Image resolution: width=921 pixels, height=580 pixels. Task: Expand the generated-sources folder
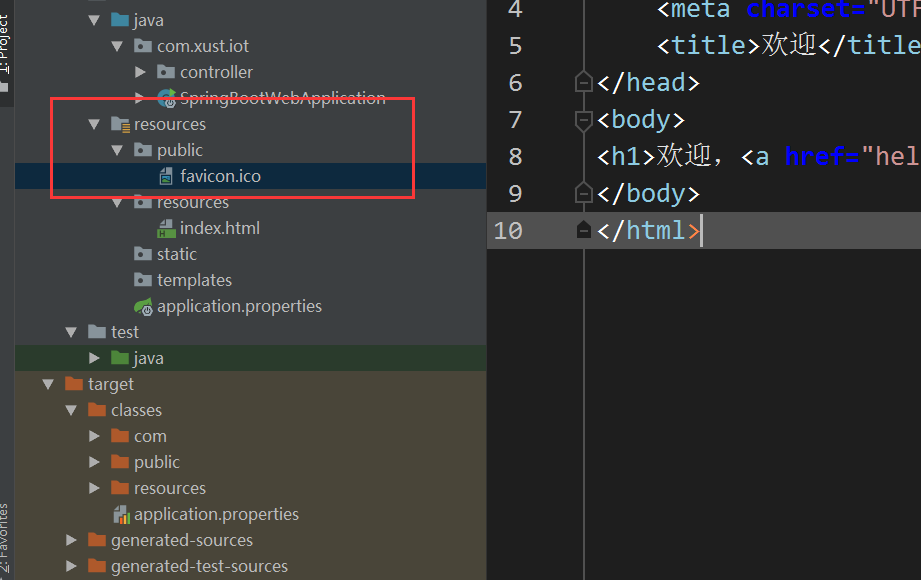pyautogui.click(x=71, y=540)
